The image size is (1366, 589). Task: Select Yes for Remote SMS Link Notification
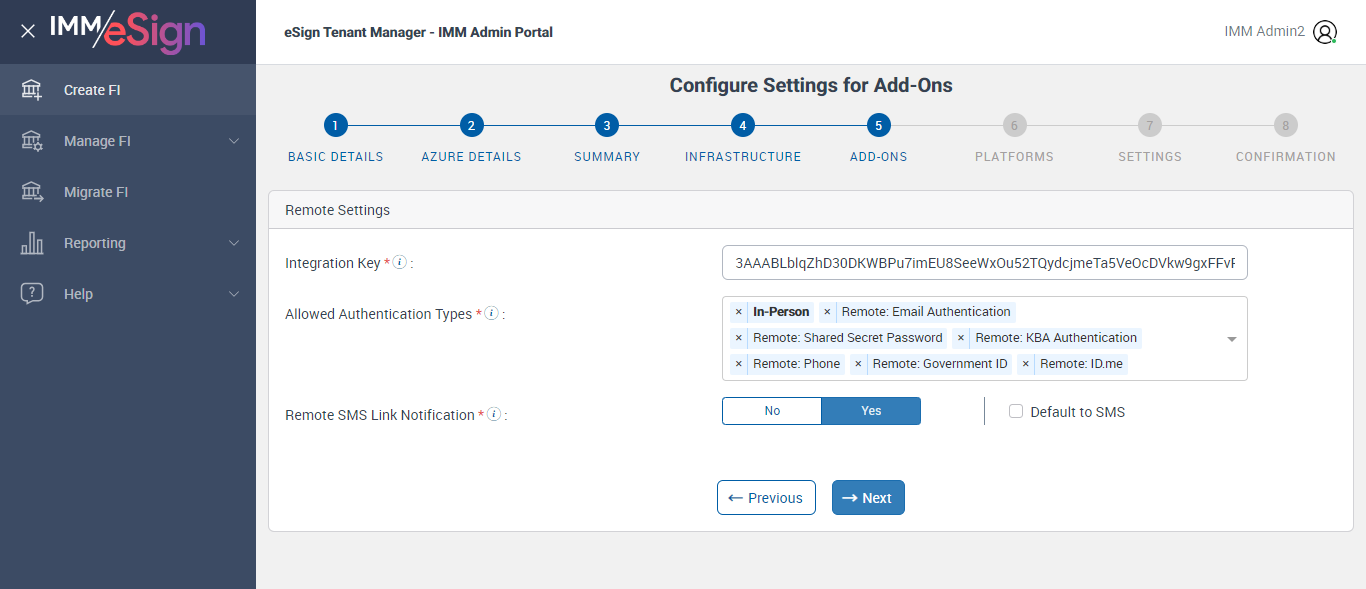tap(871, 411)
